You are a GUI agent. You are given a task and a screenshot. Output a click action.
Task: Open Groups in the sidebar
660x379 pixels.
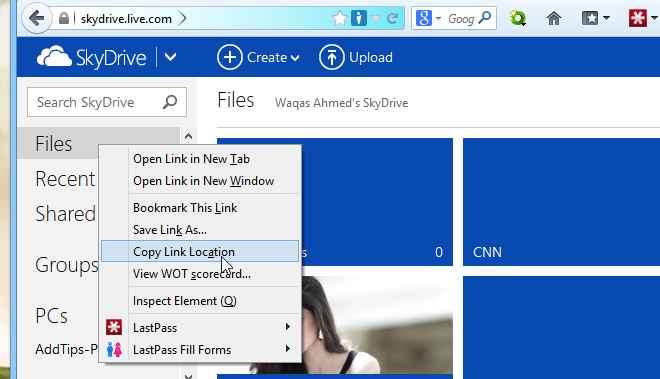(x=67, y=265)
